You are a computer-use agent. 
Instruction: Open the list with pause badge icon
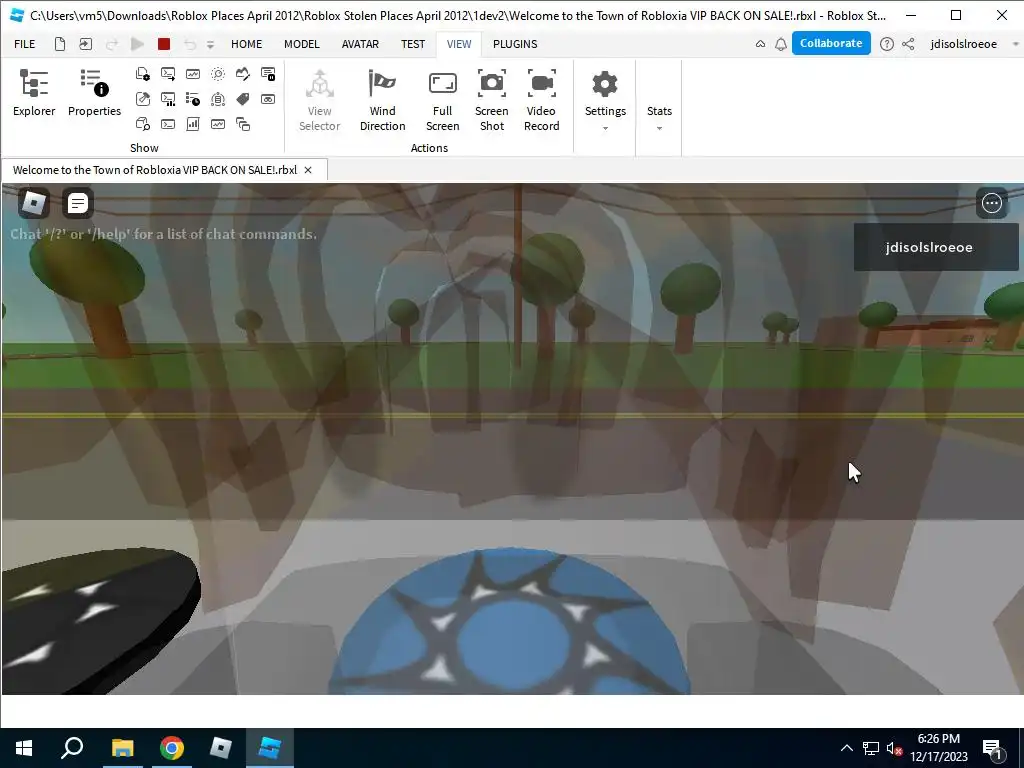268,74
